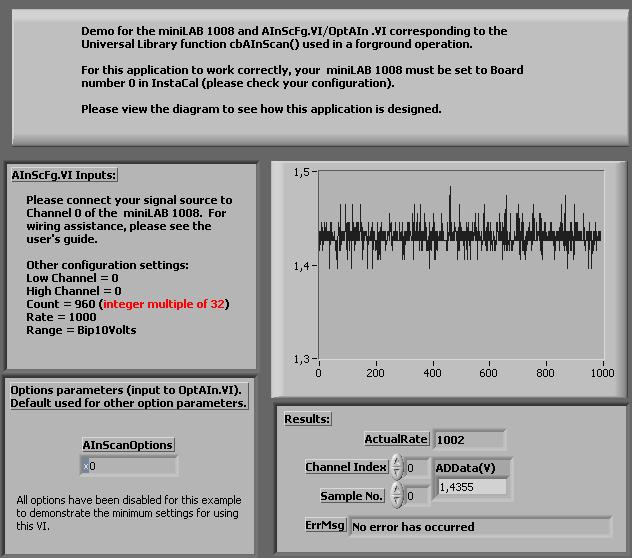Click the Y-axis maximum label 1,5
The width and height of the screenshot is (640, 558).
302,172
